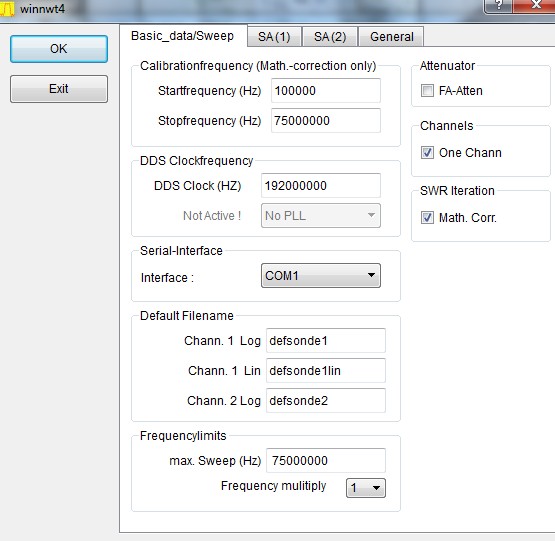The width and height of the screenshot is (555, 541).
Task: Click the help question mark button
Action: [x=498, y=5]
